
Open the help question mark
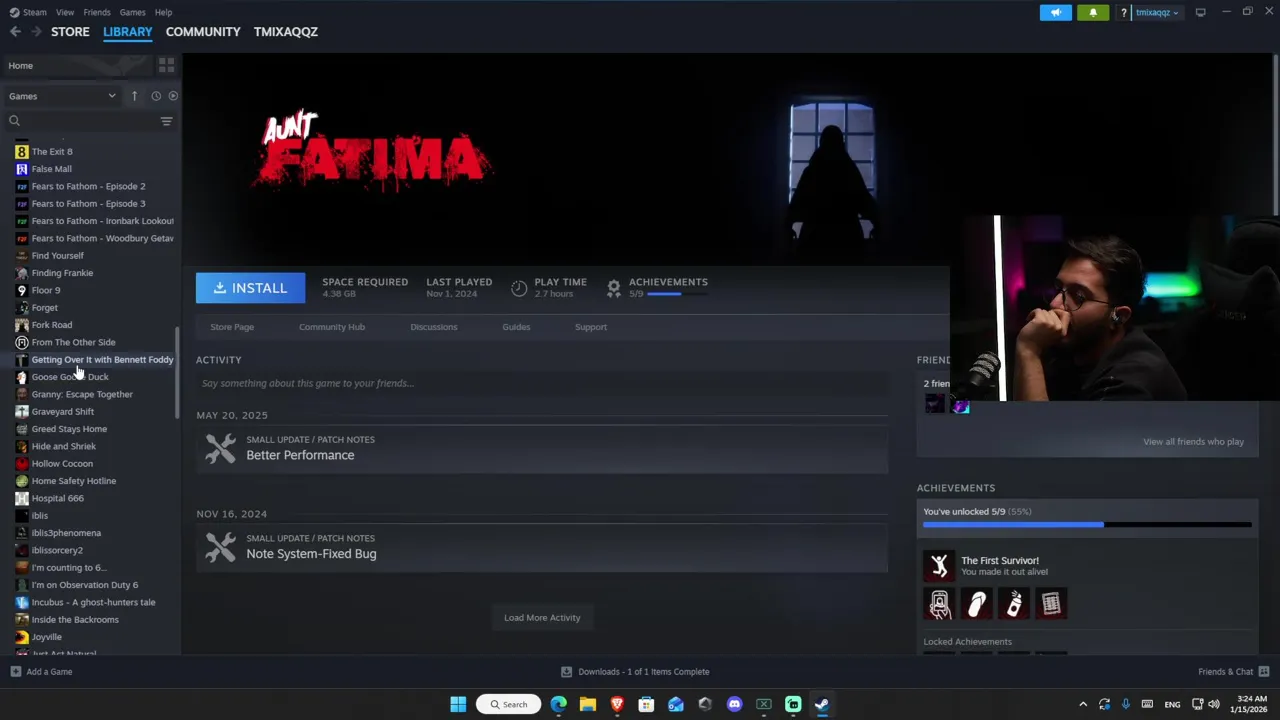pos(1124,13)
